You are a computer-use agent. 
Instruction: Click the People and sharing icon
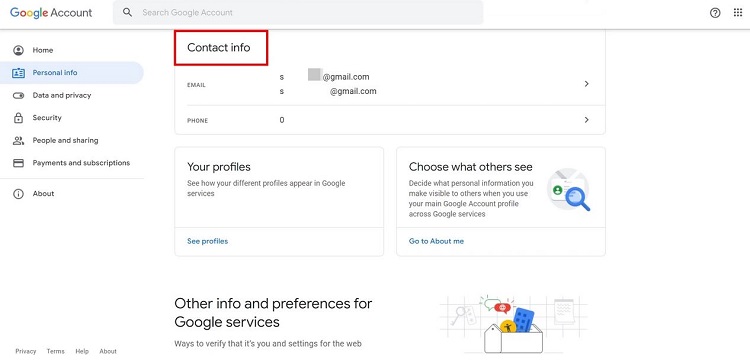coord(18,141)
